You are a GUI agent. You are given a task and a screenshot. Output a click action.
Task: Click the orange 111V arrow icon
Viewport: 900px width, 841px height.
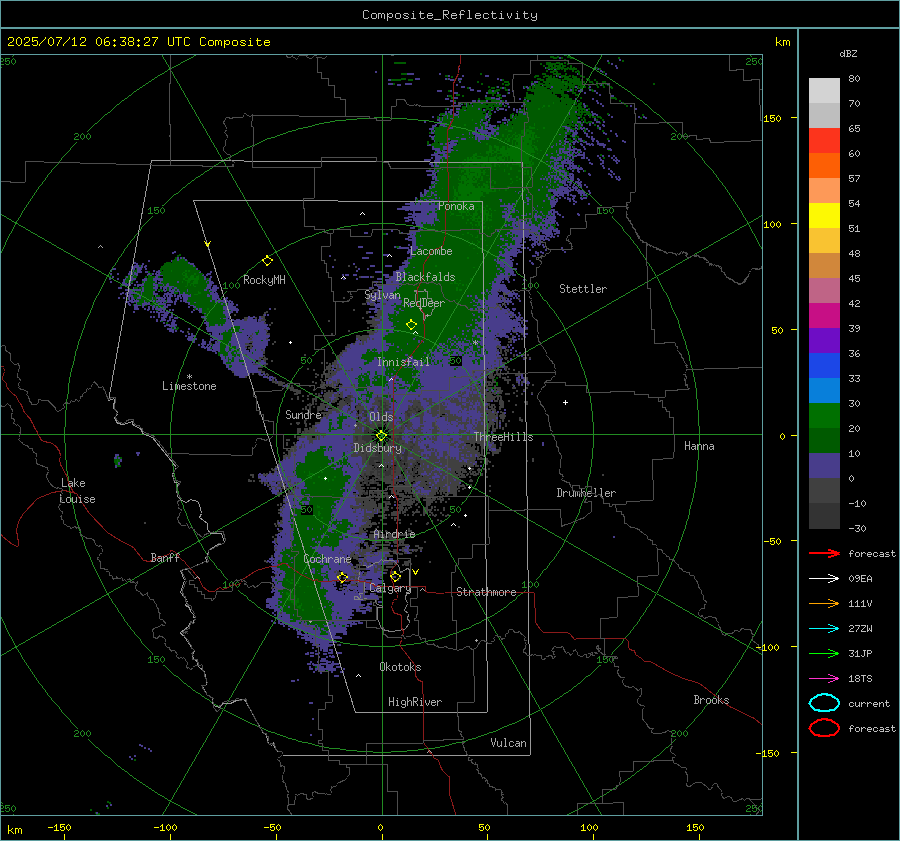tap(824, 603)
